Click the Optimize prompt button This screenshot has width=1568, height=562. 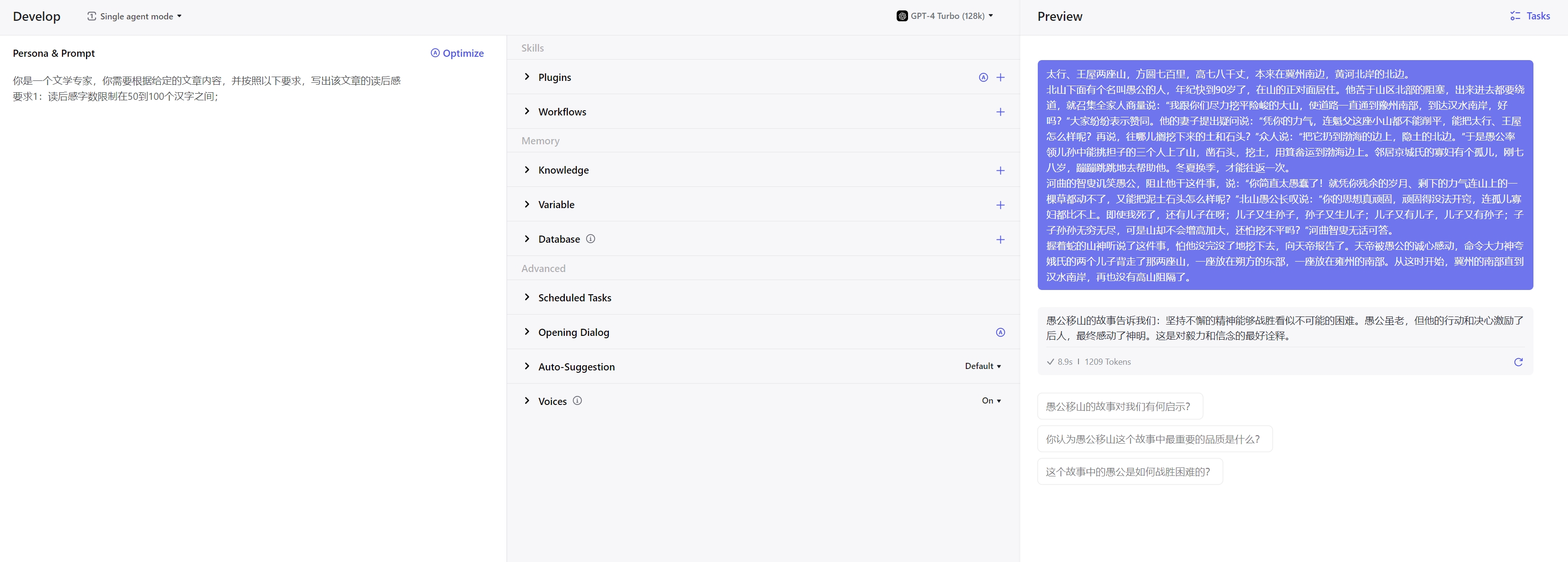457,53
